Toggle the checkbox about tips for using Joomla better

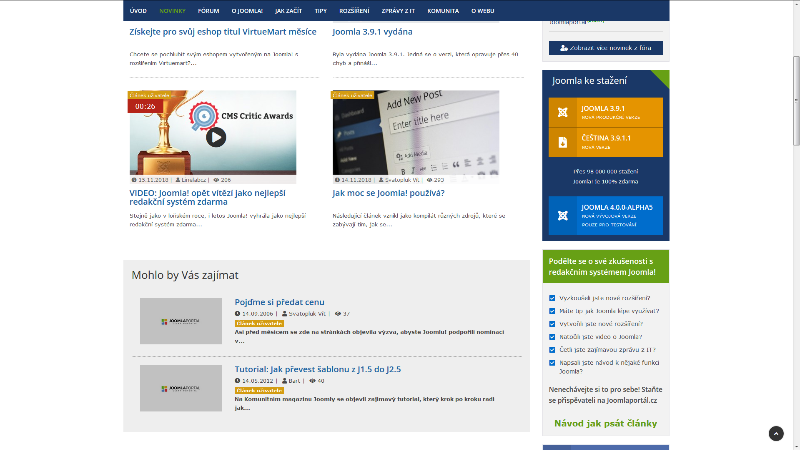point(552,311)
